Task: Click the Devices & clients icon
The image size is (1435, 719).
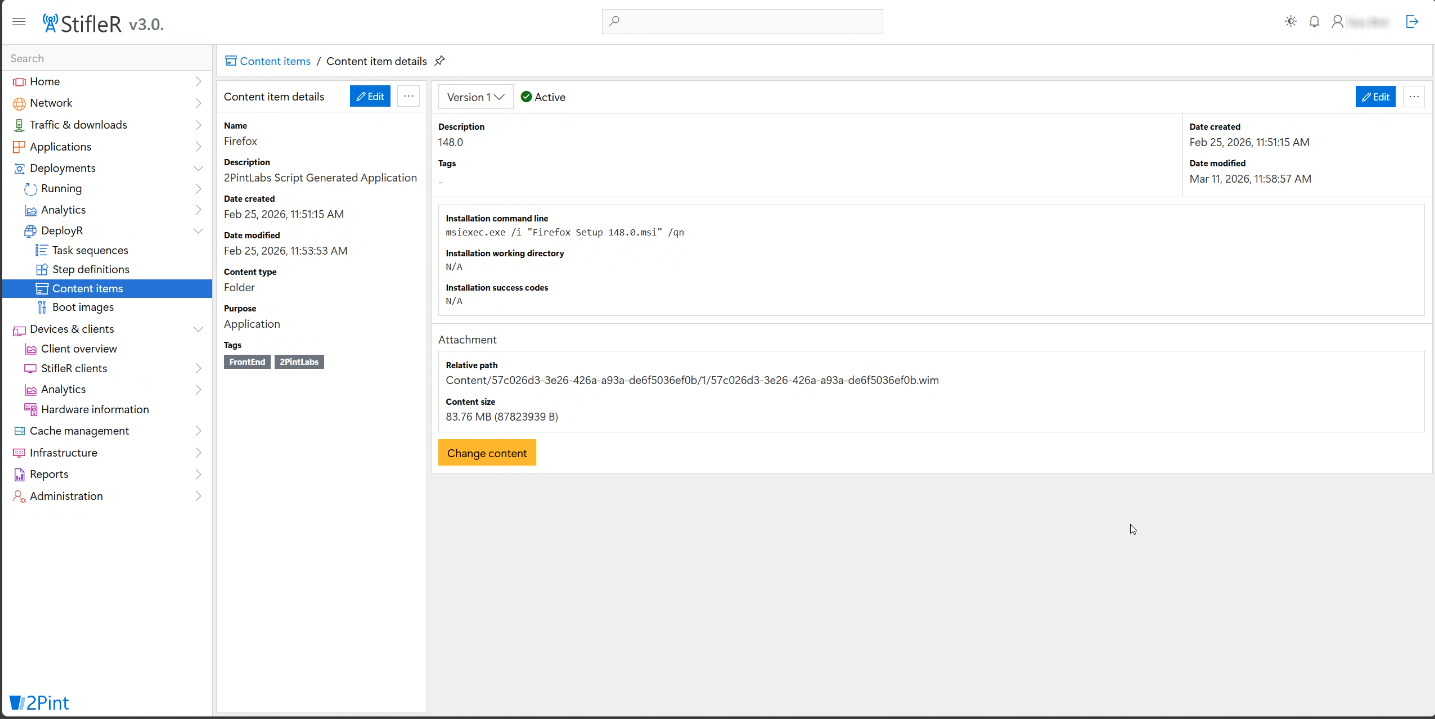Action: pyautogui.click(x=19, y=329)
